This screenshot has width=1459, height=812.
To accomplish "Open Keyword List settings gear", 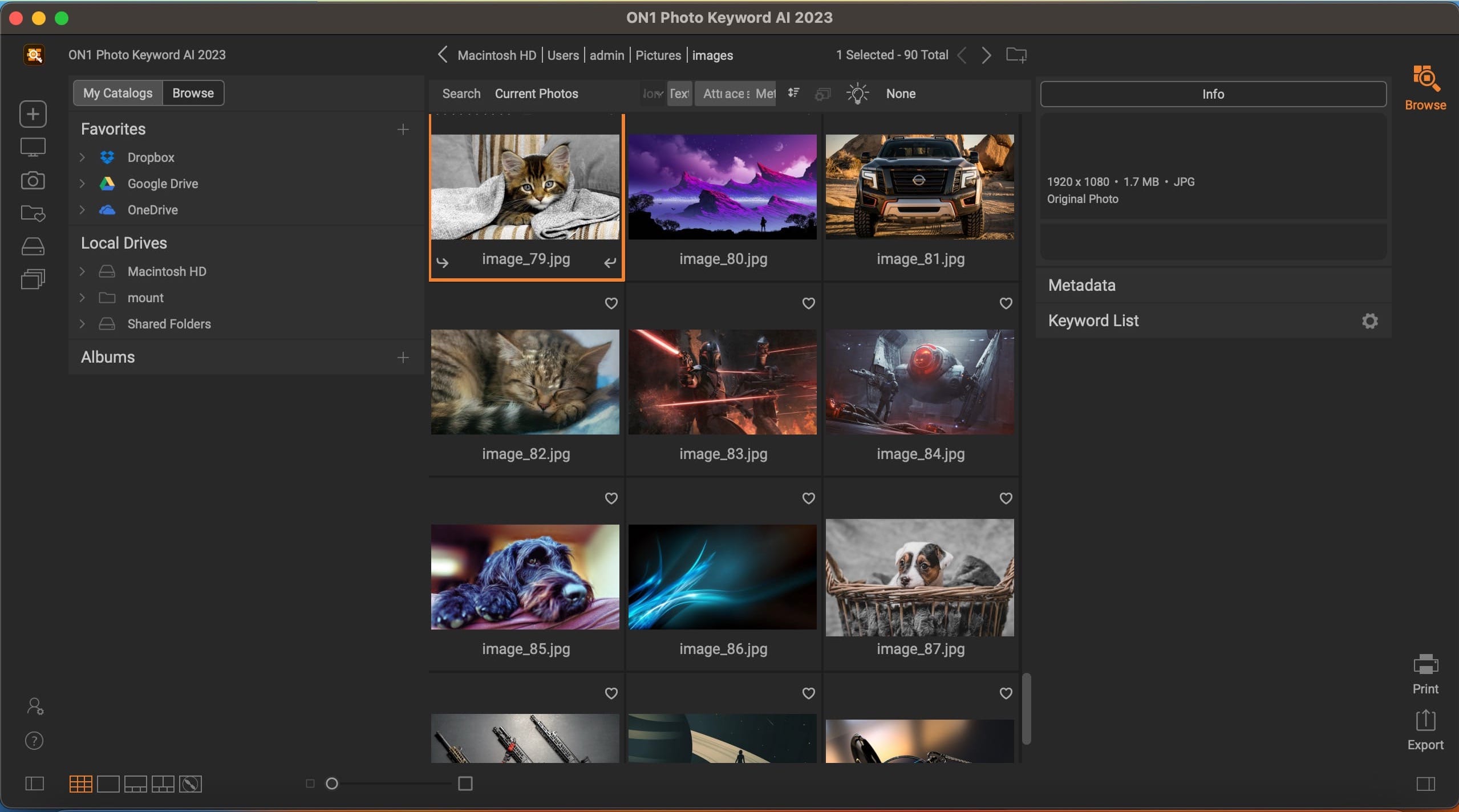I will pyautogui.click(x=1370, y=320).
